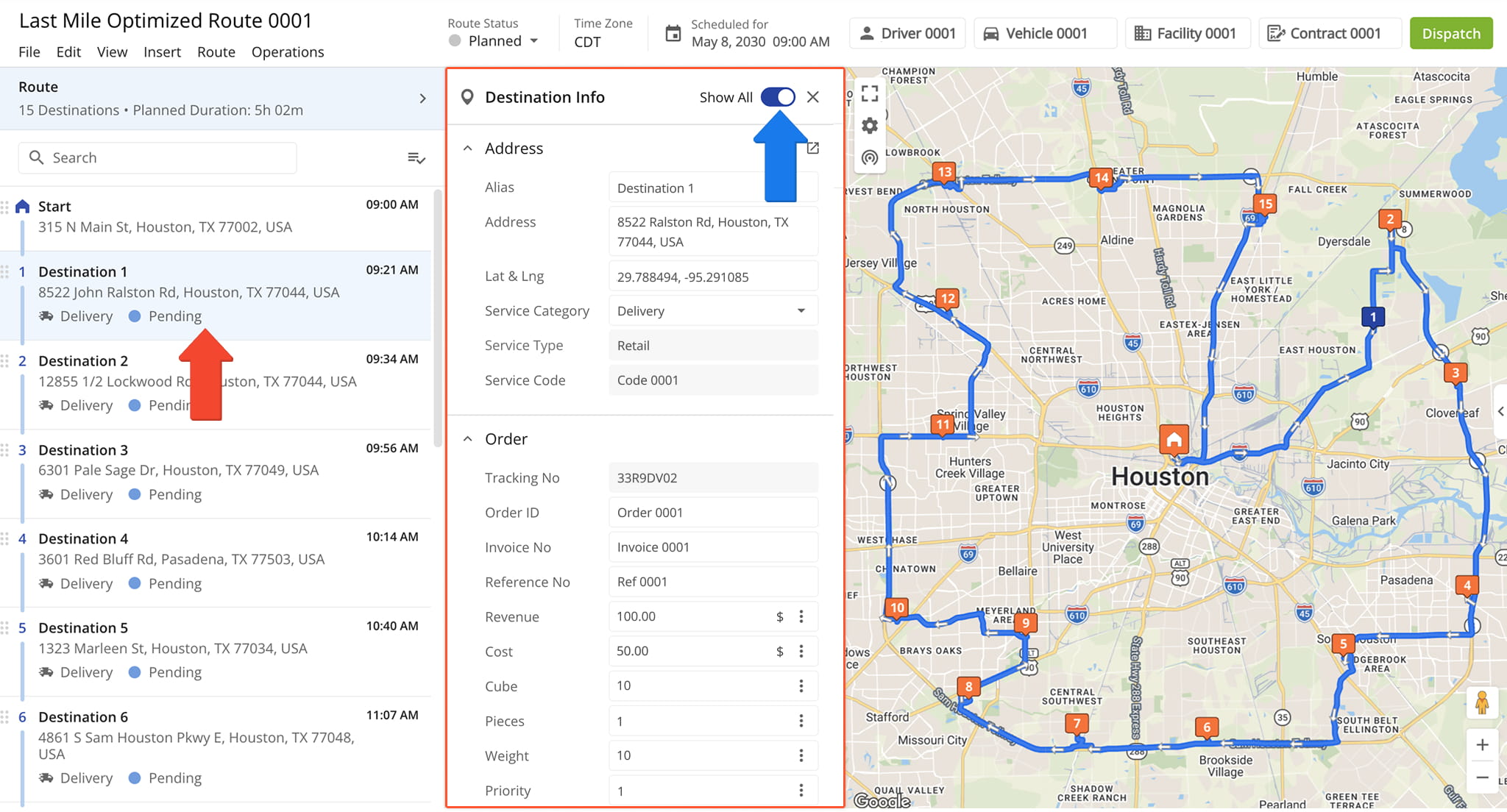
Task: Open Priority field options menu
Action: pos(801,791)
